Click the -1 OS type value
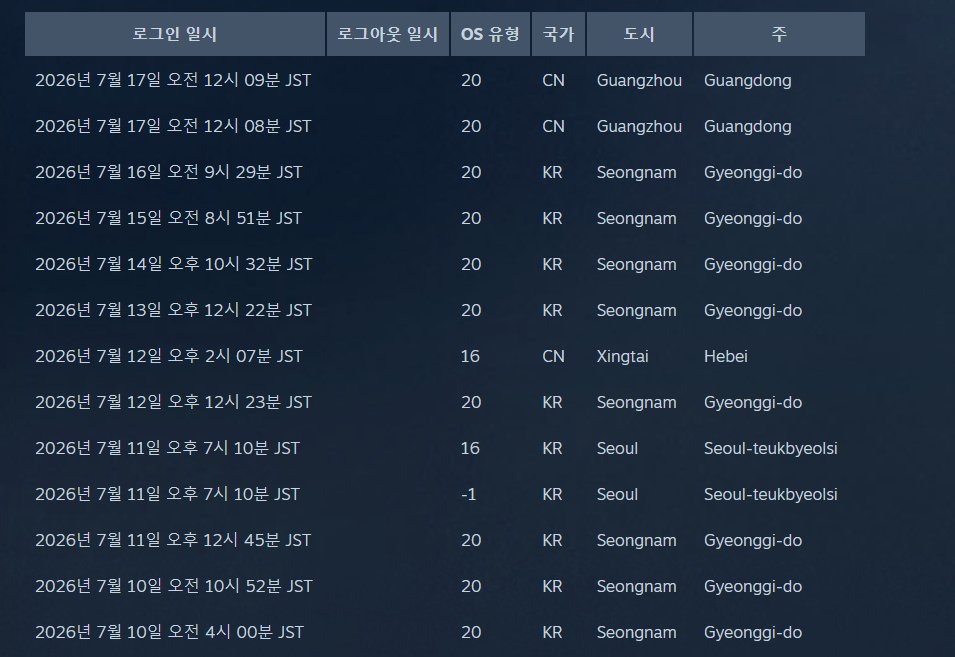Viewport: 955px width, 657px height. (x=468, y=494)
